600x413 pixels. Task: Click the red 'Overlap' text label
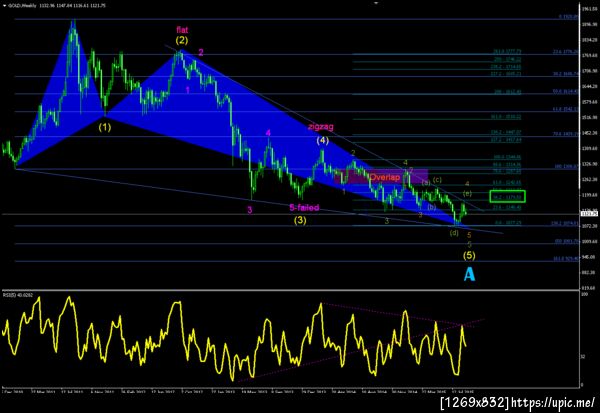point(385,177)
